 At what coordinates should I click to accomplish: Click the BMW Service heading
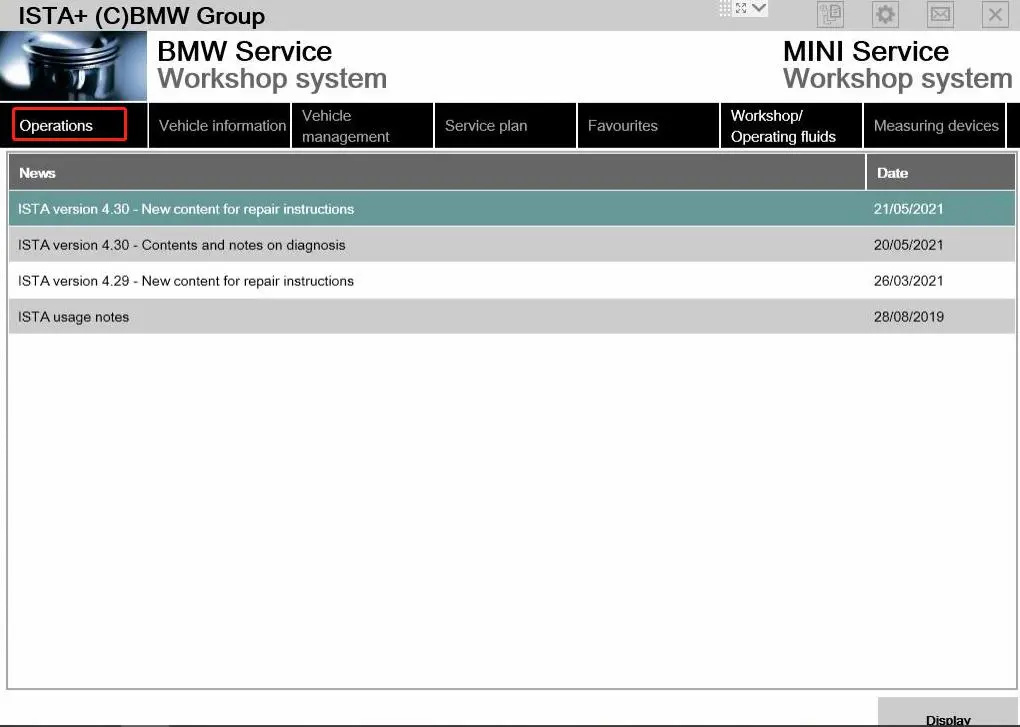tap(245, 51)
